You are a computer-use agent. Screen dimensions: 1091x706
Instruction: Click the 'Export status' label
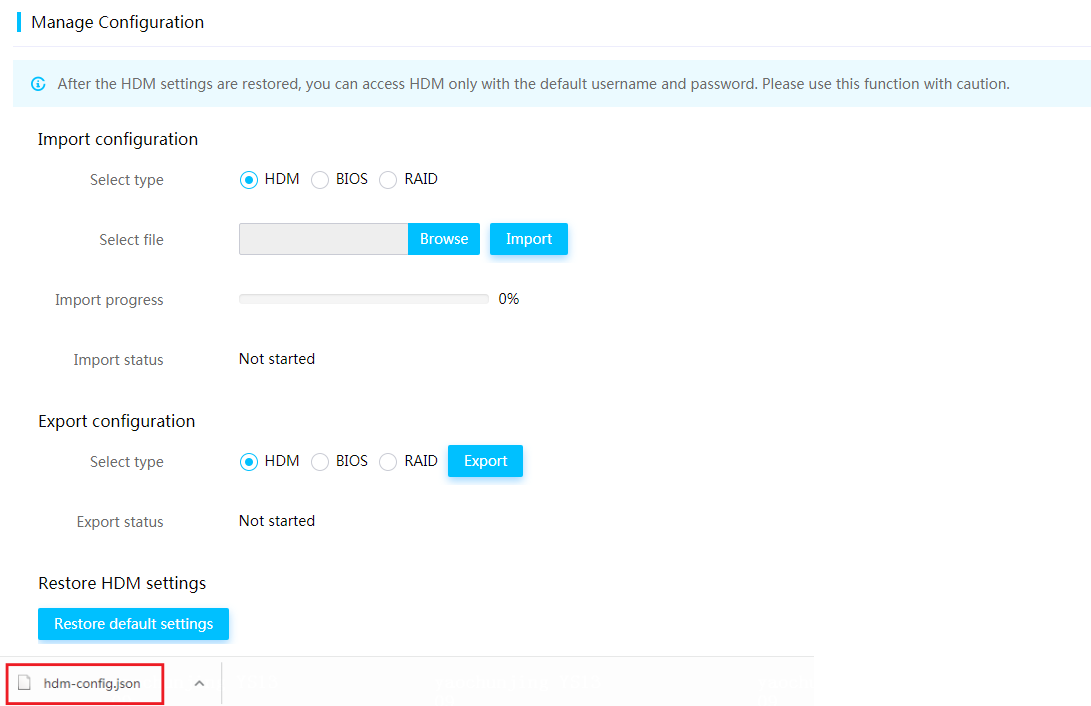tap(120, 522)
